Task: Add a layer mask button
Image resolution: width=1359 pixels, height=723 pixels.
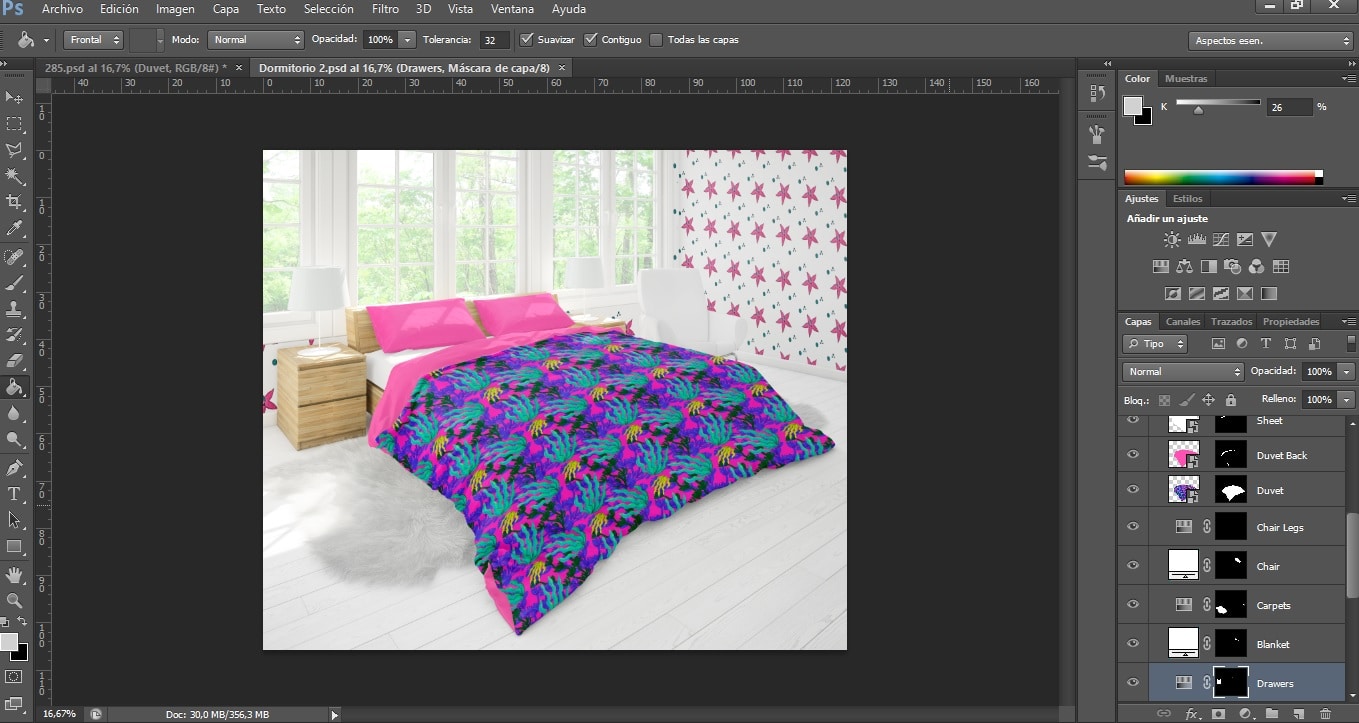Action: coord(1219,714)
